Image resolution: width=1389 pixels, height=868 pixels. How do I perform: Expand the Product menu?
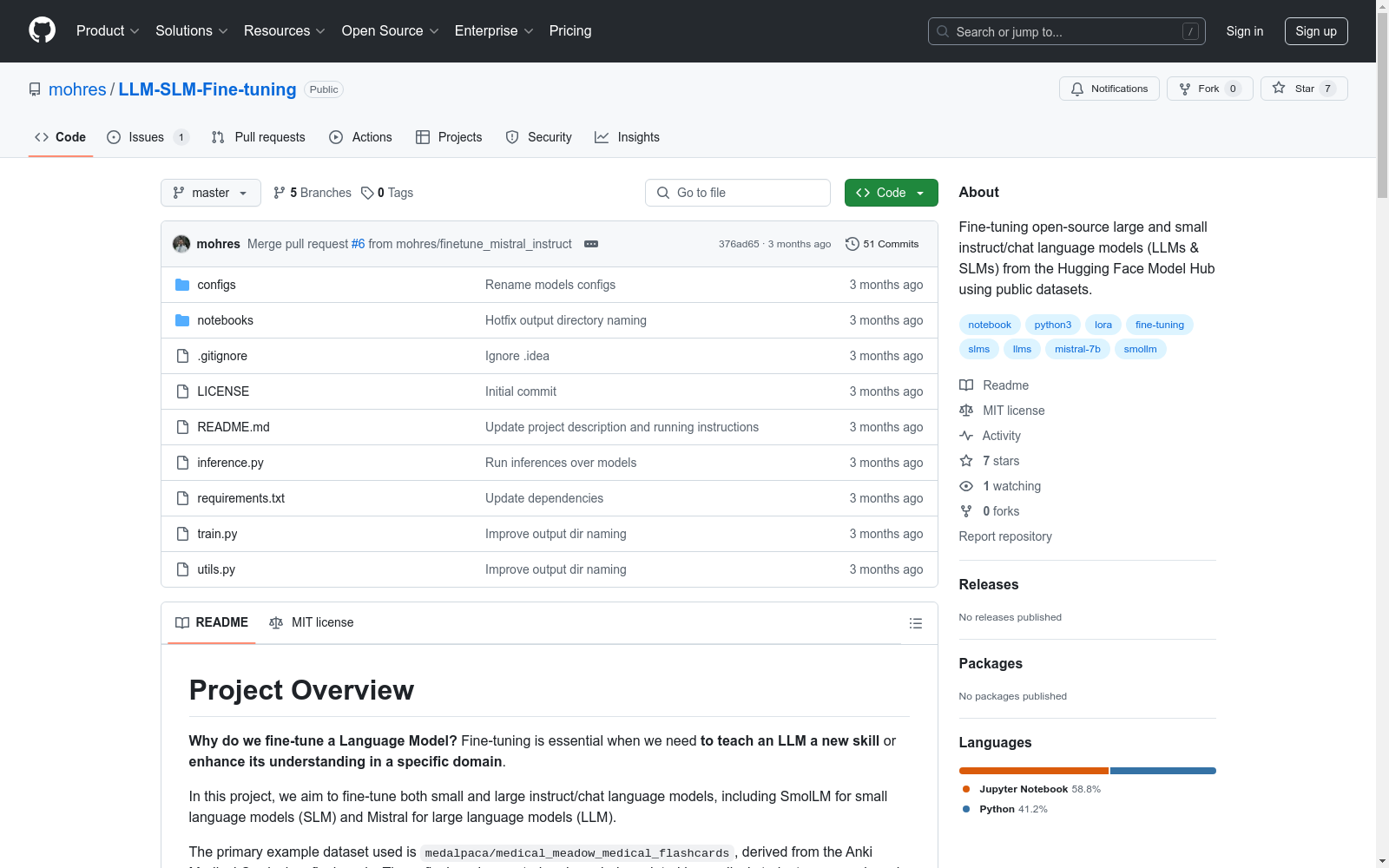tap(108, 30)
